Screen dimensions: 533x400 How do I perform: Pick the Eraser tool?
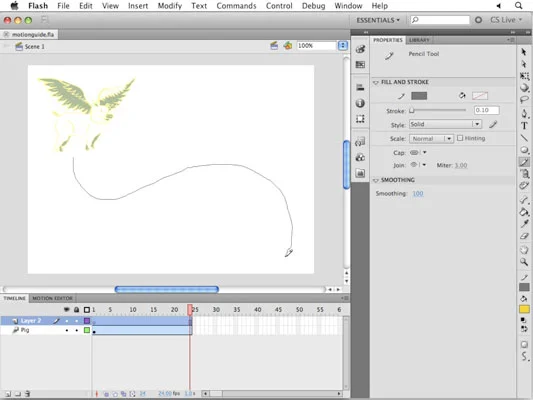point(524,236)
